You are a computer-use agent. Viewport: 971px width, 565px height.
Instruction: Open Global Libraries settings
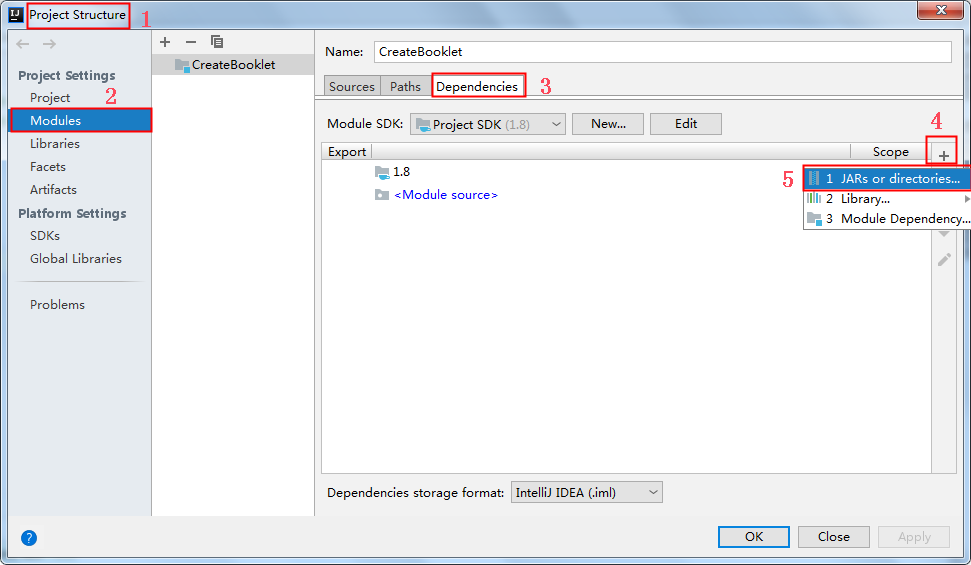(x=76, y=258)
